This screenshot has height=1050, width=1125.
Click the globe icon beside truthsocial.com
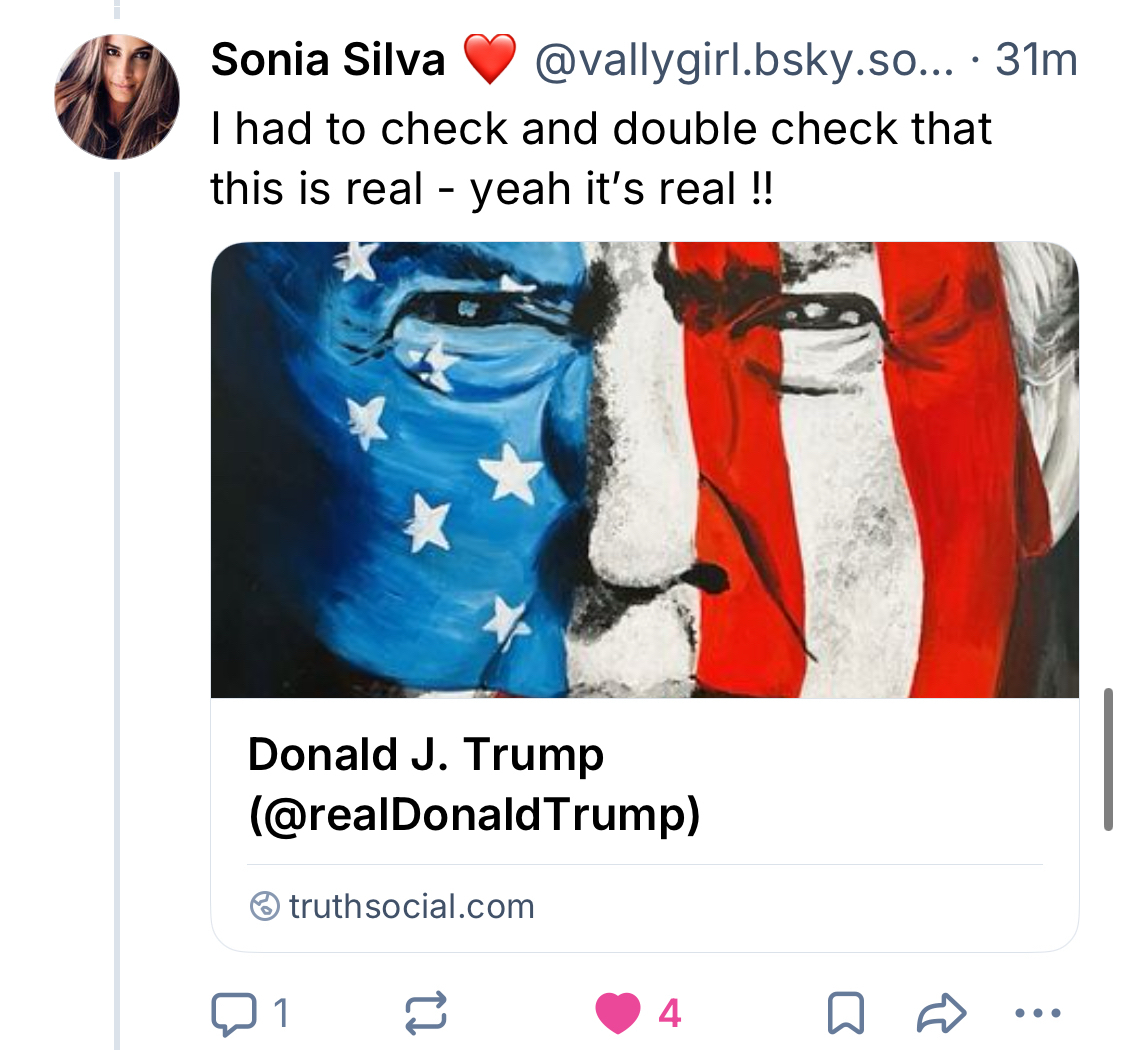point(264,906)
